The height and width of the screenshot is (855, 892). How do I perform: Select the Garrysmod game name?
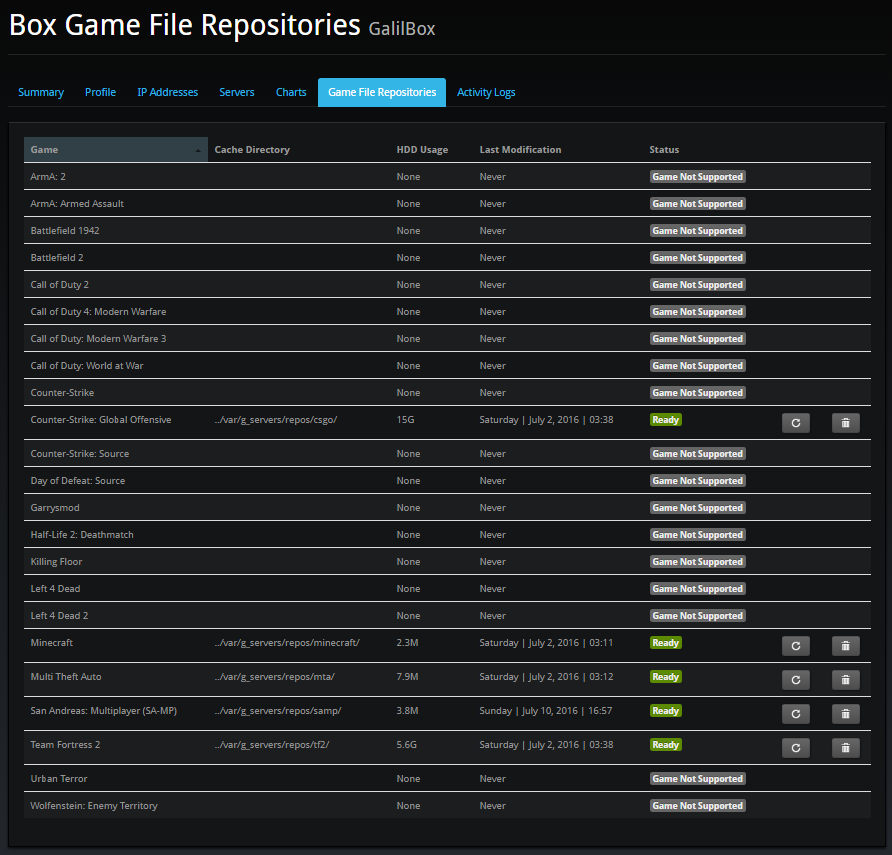click(x=55, y=508)
